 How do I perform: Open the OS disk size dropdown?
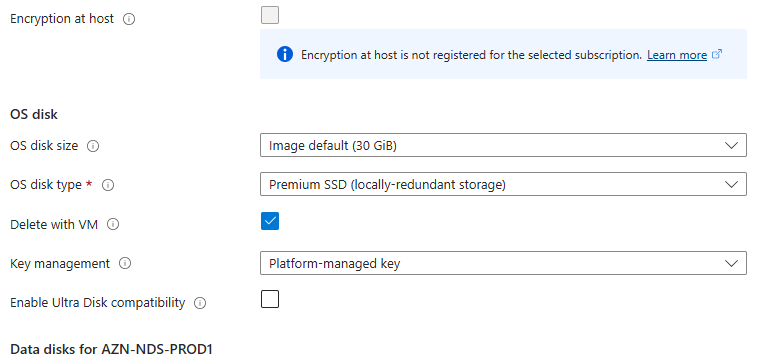tap(503, 145)
